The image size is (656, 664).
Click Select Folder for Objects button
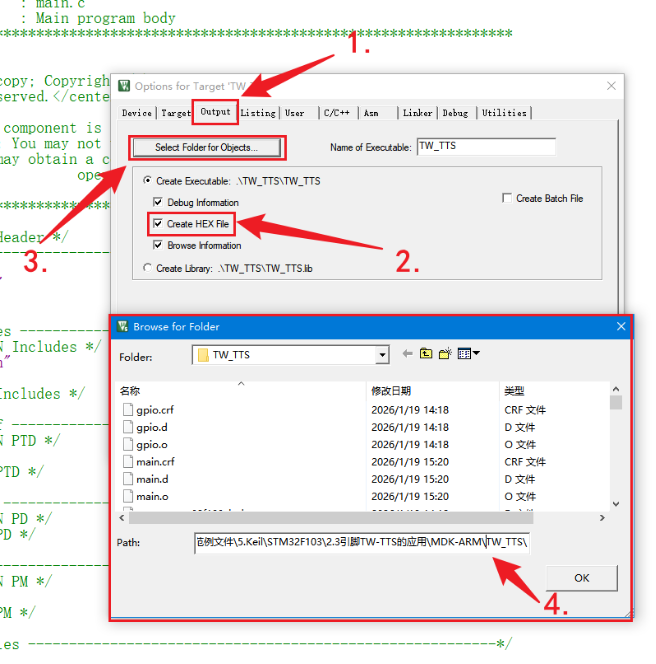[x=207, y=147]
